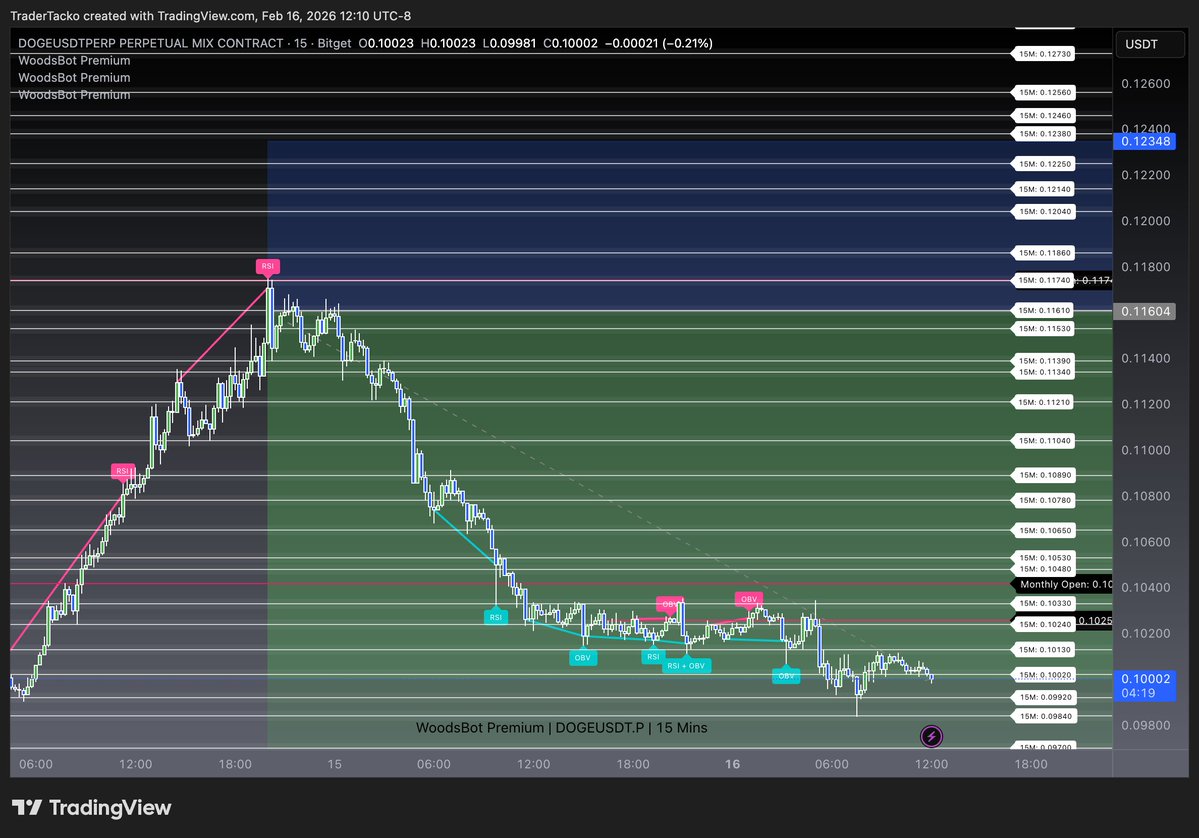Toggle the second WoodsBot Premium indicator
Image resolution: width=1199 pixels, height=838 pixels.
[73, 77]
